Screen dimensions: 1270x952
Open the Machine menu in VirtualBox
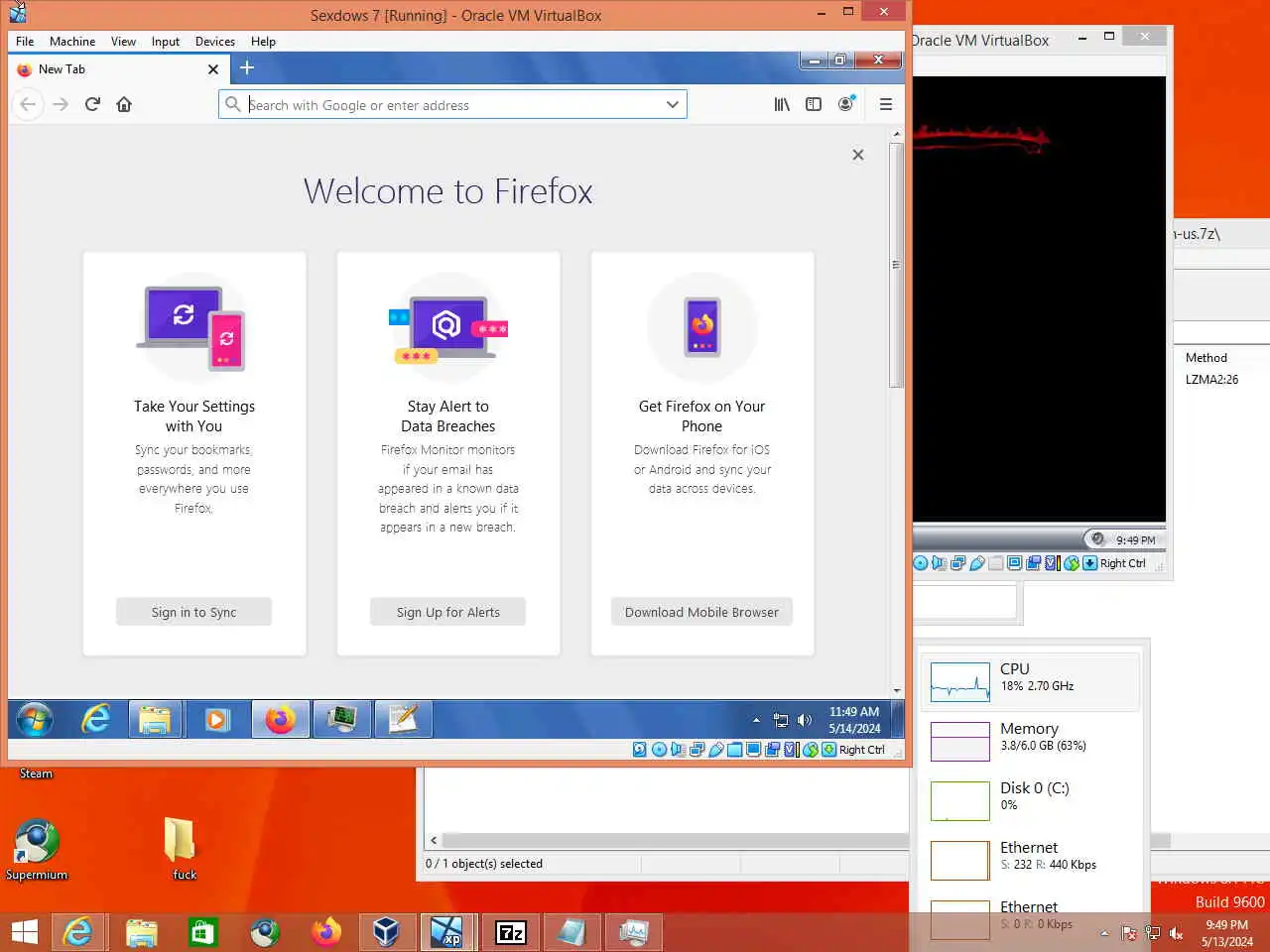click(72, 42)
